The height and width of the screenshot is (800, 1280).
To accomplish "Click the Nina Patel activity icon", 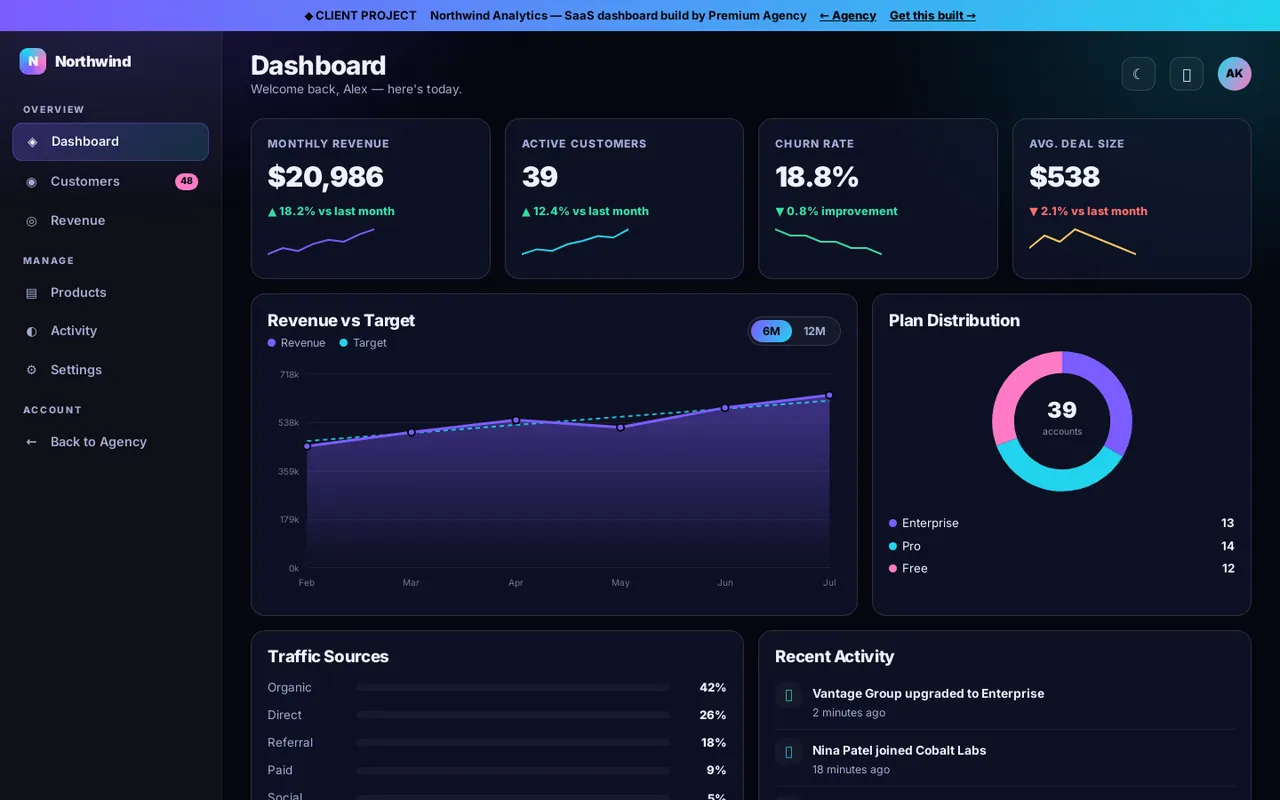I will tap(788, 752).
